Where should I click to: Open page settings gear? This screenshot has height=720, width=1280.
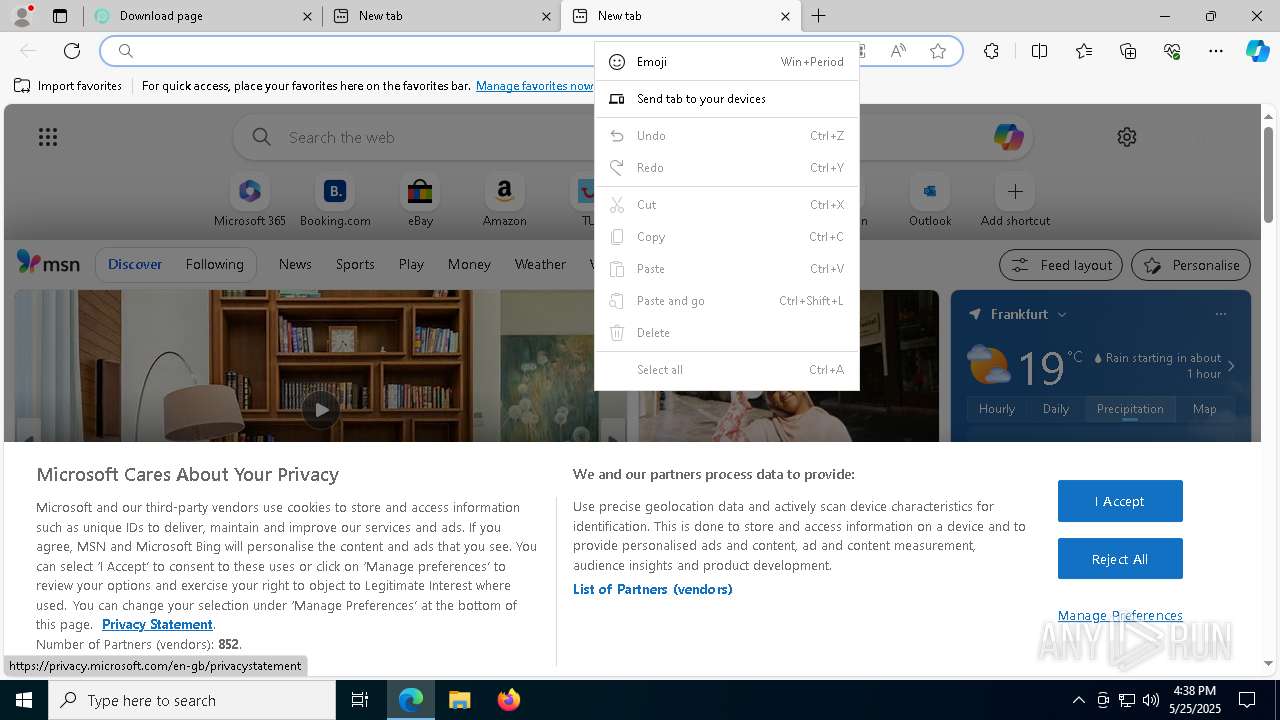click(x=1127, y=137)
